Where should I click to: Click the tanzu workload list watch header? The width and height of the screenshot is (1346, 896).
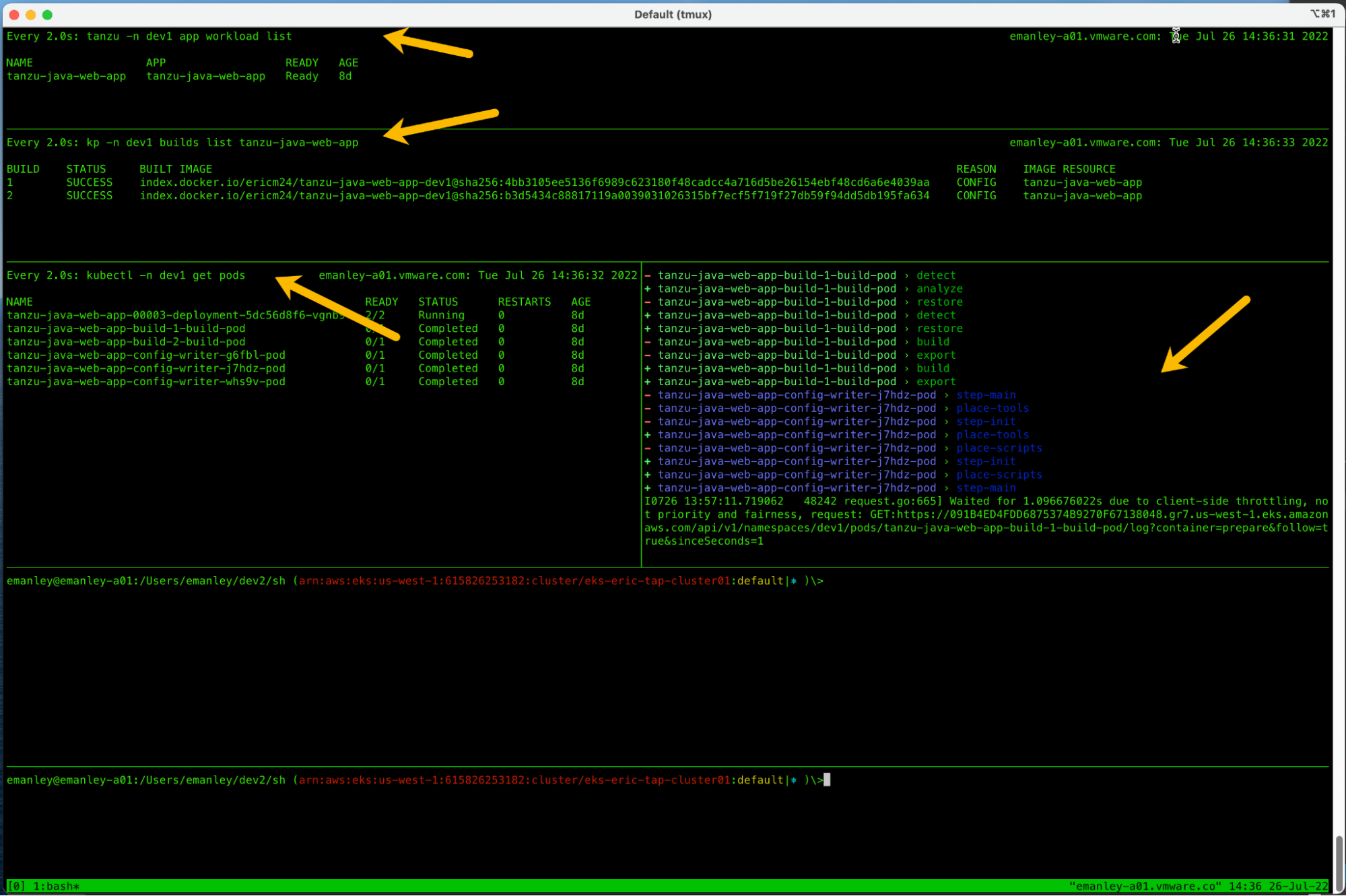149,36
